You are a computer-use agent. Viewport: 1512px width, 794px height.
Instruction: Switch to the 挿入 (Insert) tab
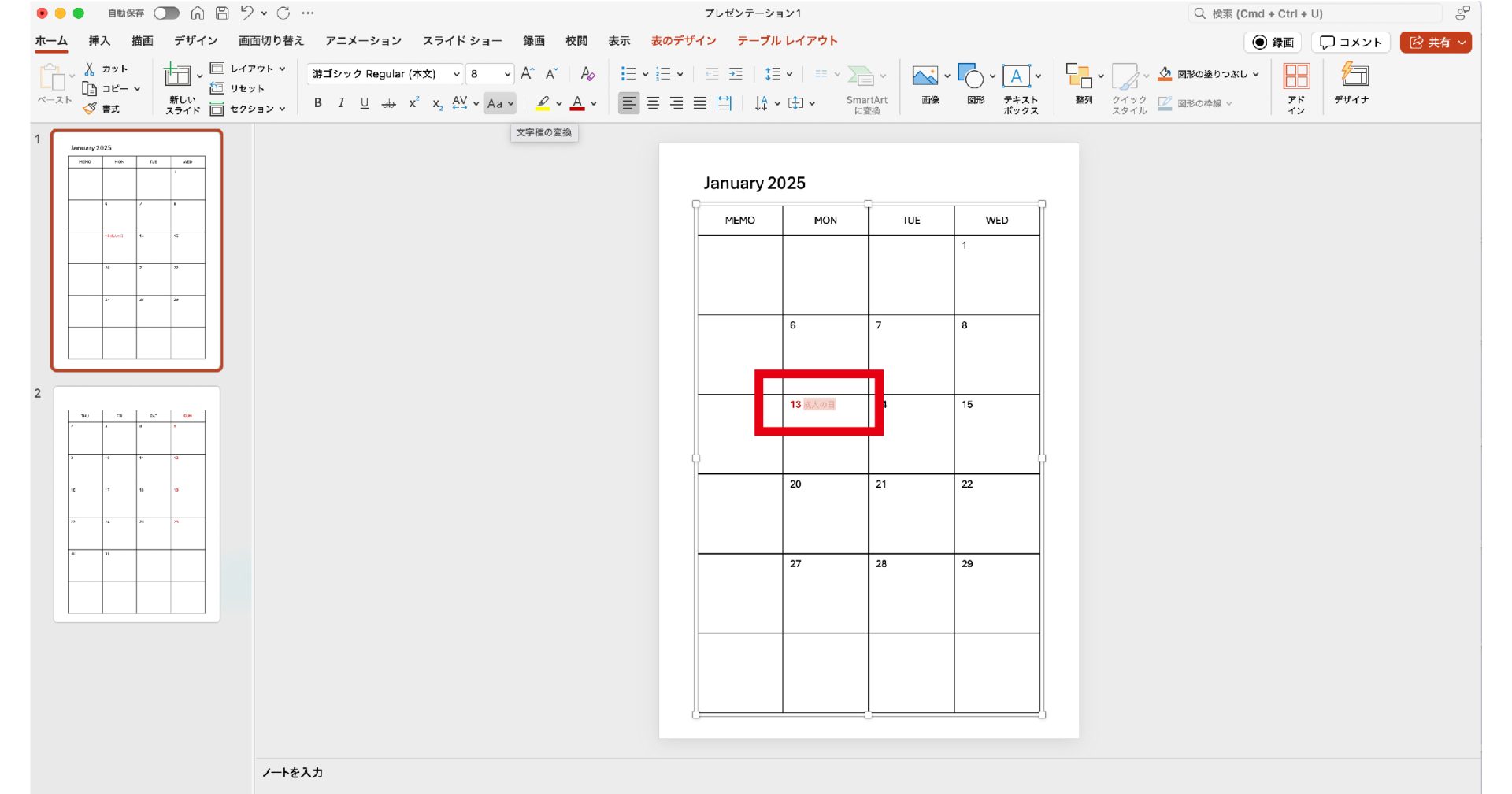[99, 41]
